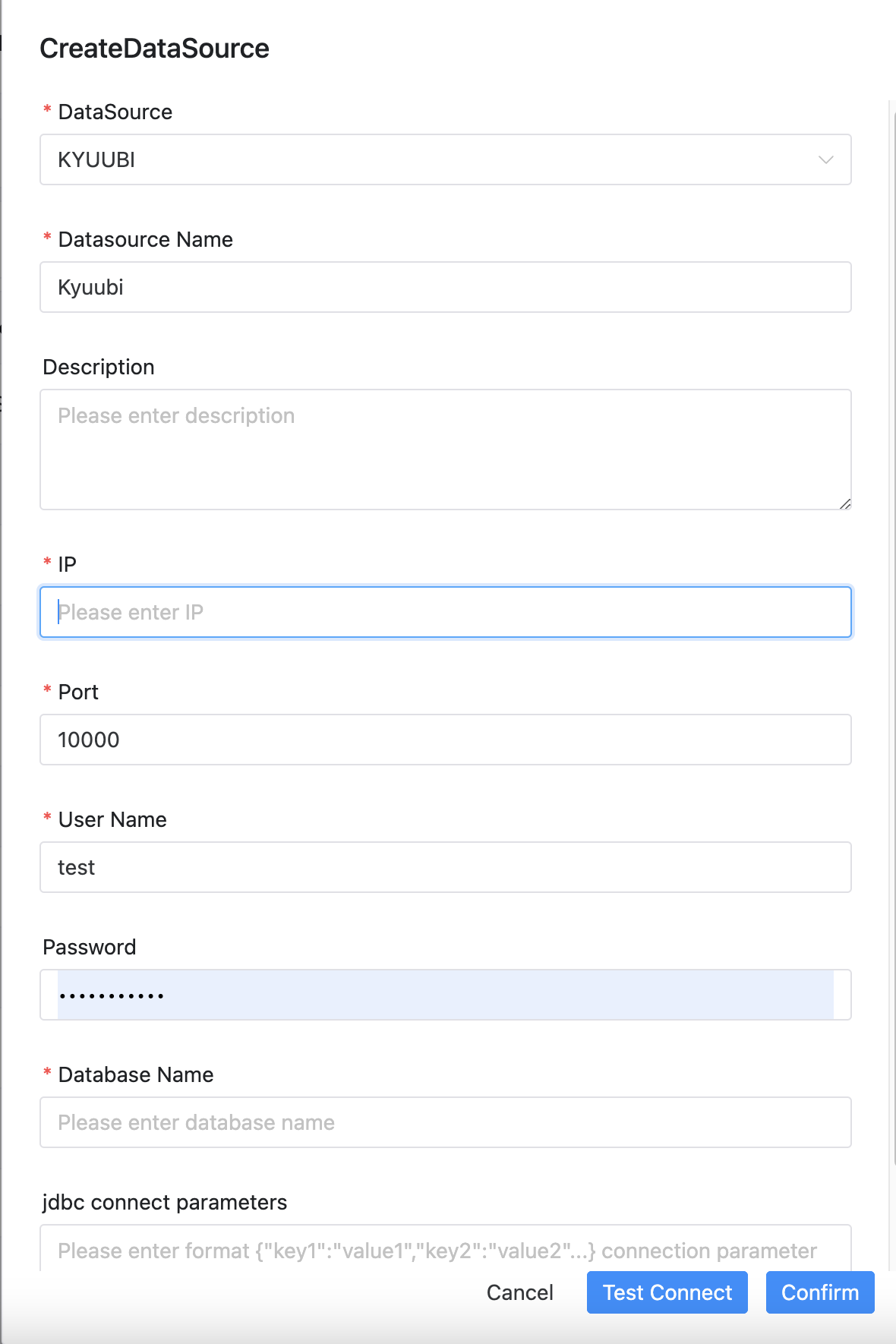Grab the Description textarea resize handle
Image resolution: width=896 pixels, height=1344 pixels.
(844, 503)
